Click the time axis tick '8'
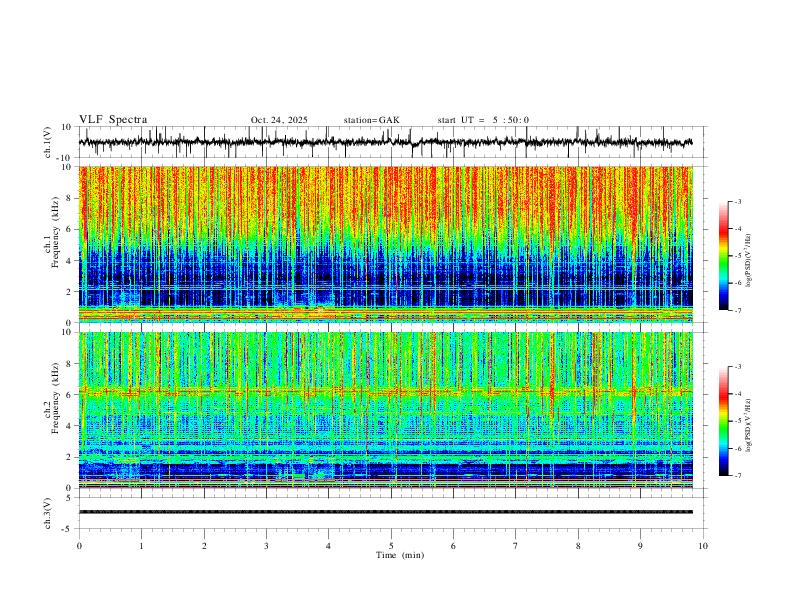Viewport: 792px width, 612px height. point(578,546)
